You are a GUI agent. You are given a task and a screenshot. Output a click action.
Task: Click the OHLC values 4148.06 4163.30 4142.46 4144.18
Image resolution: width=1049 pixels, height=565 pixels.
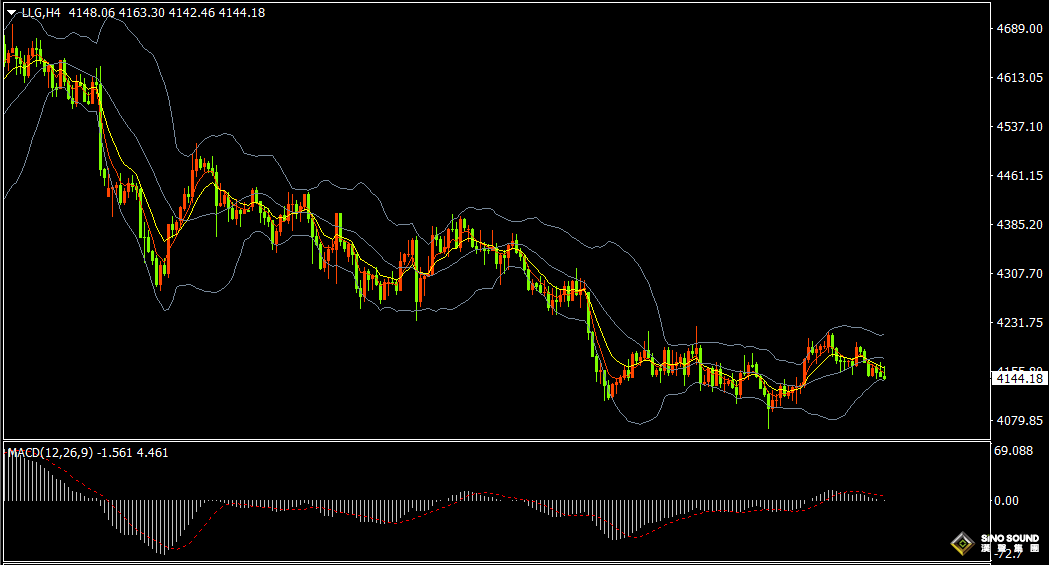[167, 13]
